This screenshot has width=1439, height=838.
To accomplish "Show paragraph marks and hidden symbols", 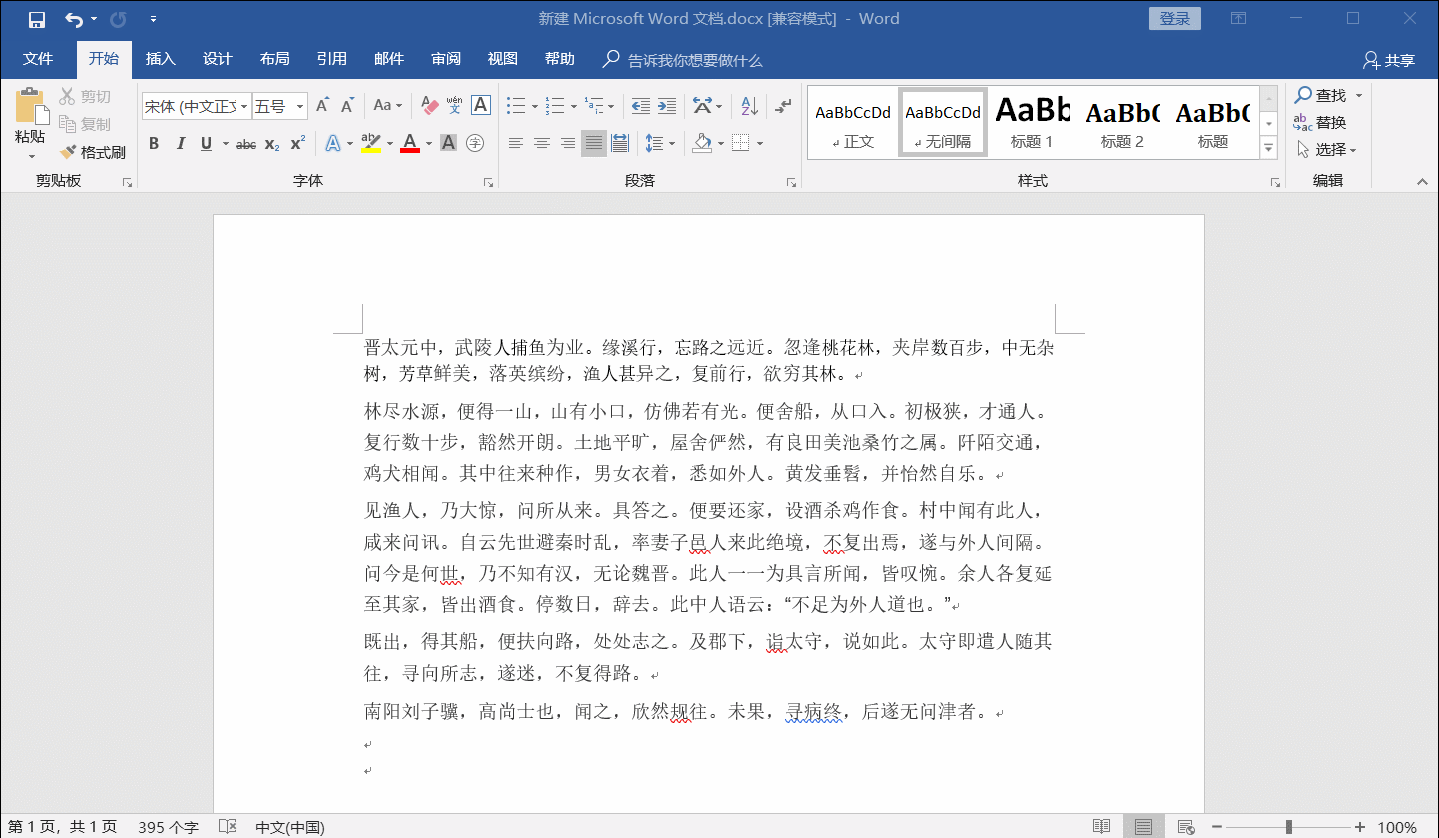I will [x=783, y=105].
